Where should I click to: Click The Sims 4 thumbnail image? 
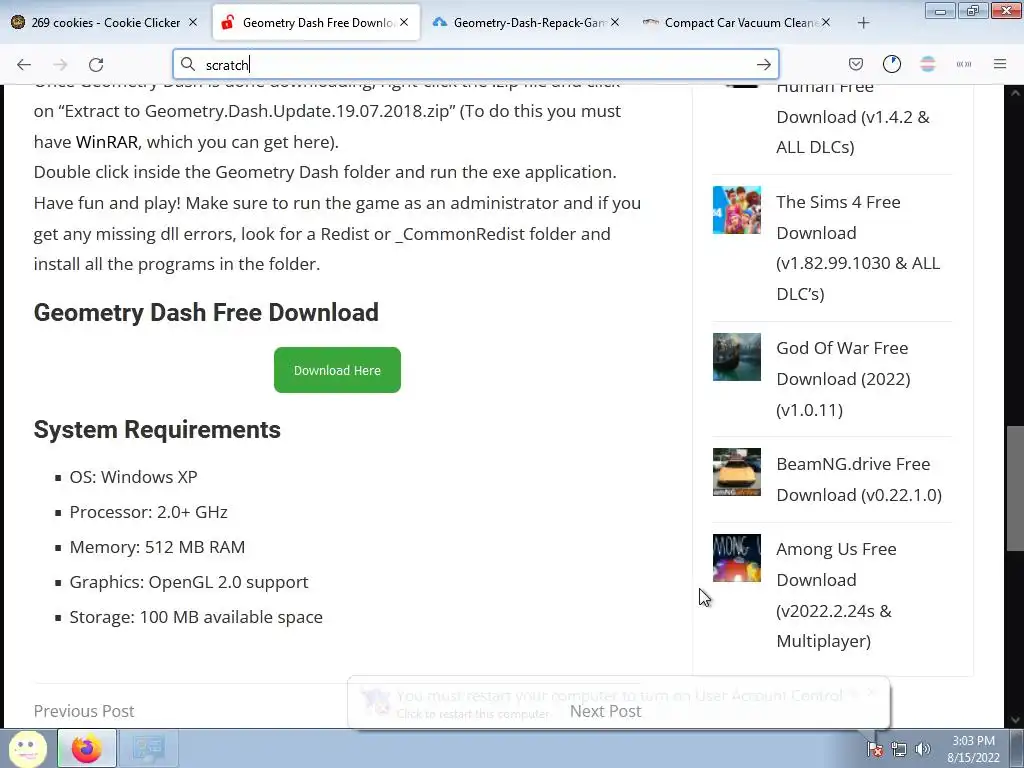pos(737,210)
